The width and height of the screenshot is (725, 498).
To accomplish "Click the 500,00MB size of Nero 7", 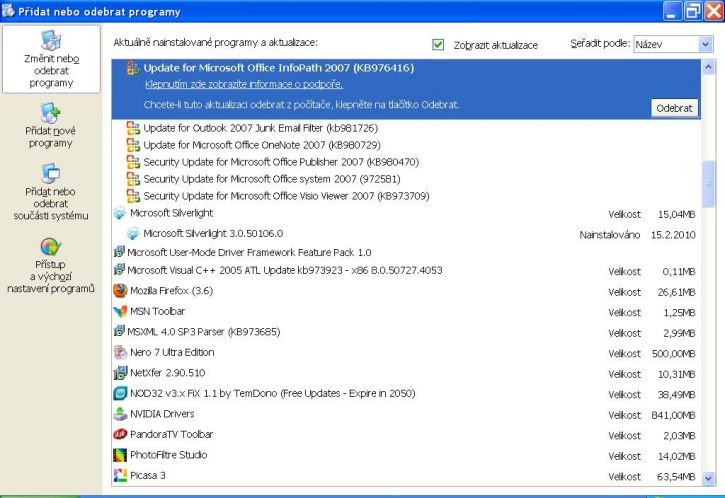I will click(x=673, y=354).
